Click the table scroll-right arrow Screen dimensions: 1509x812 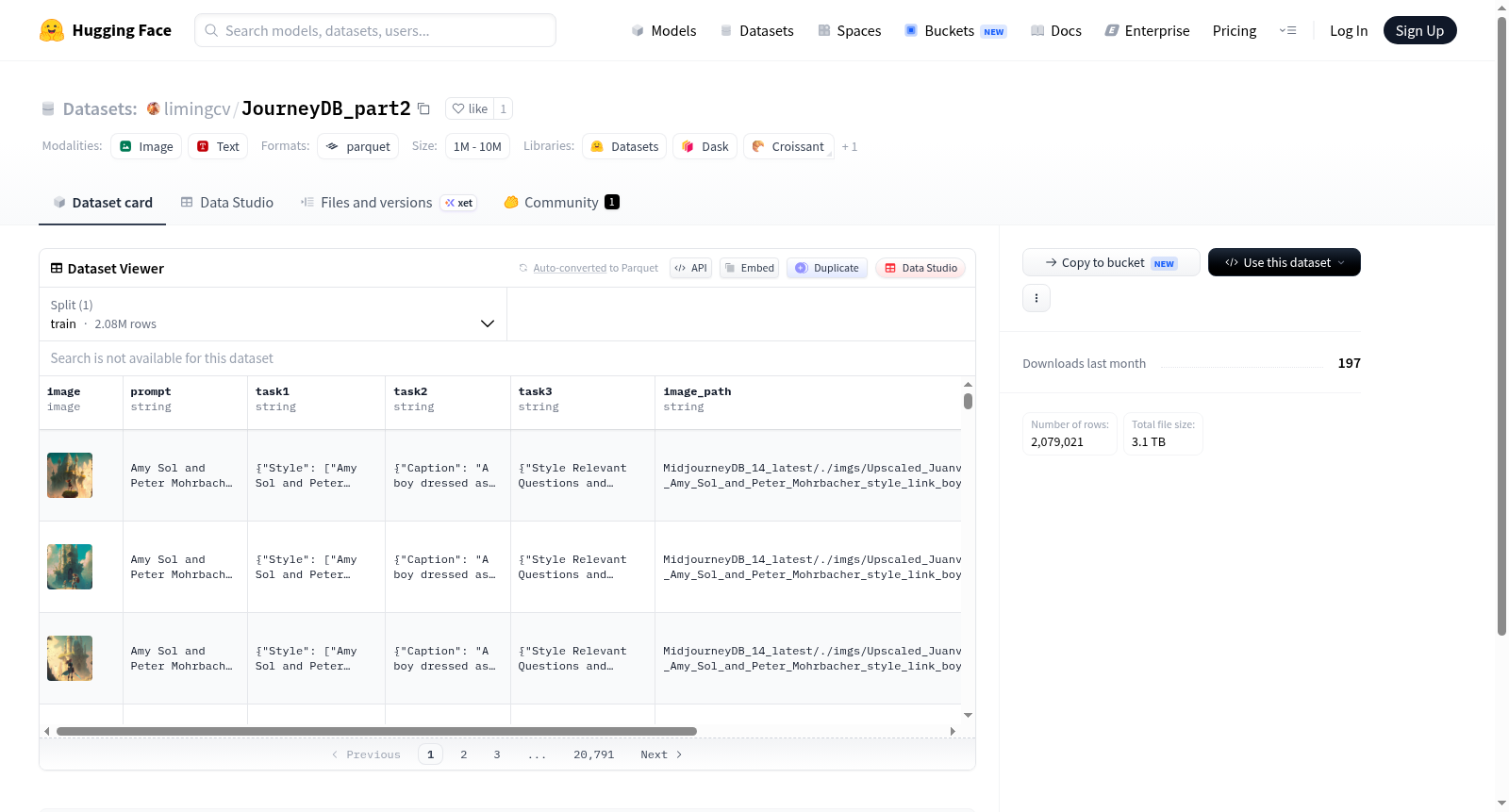953,731
